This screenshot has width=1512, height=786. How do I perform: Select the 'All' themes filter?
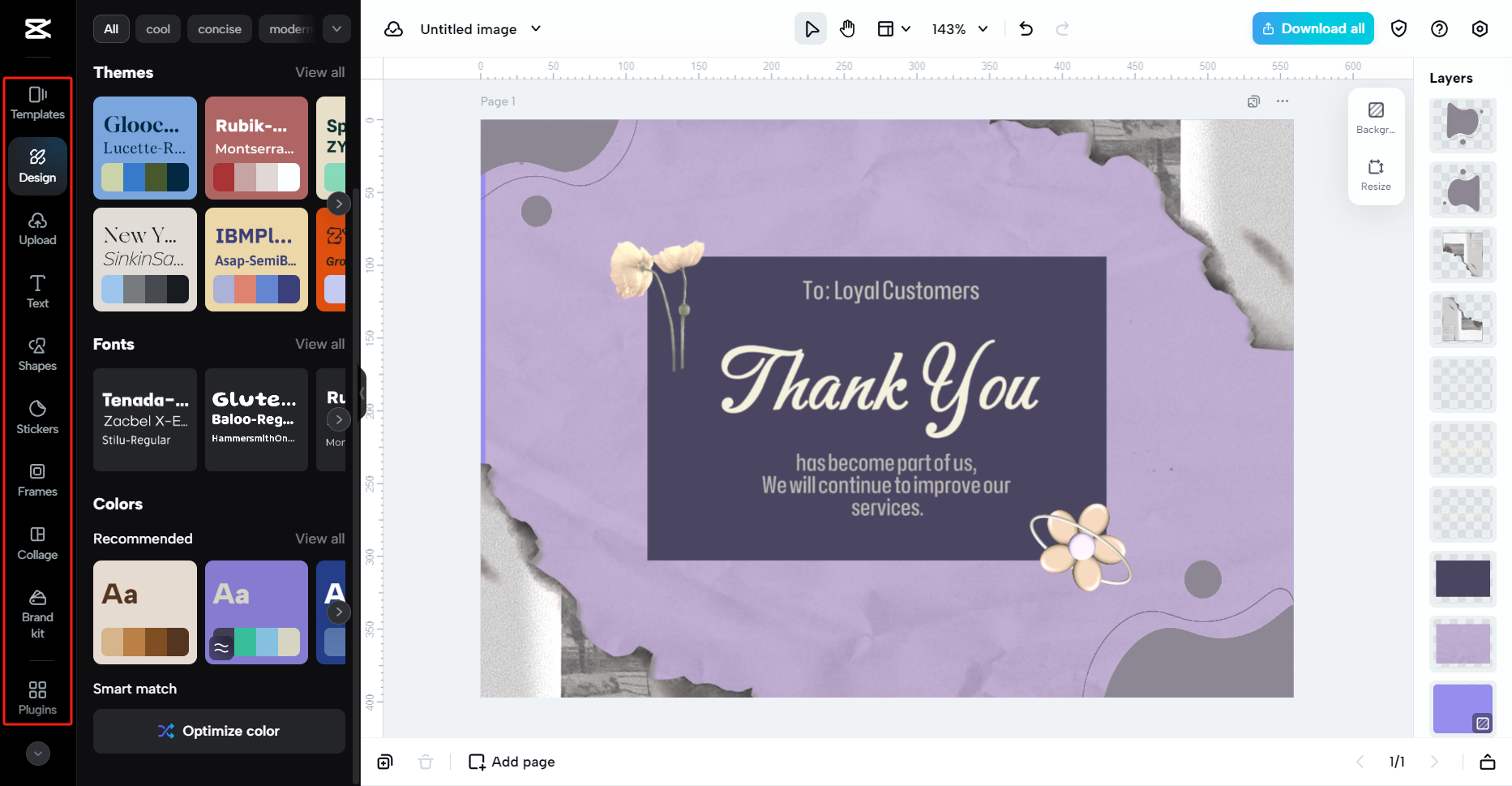(110, 28)
